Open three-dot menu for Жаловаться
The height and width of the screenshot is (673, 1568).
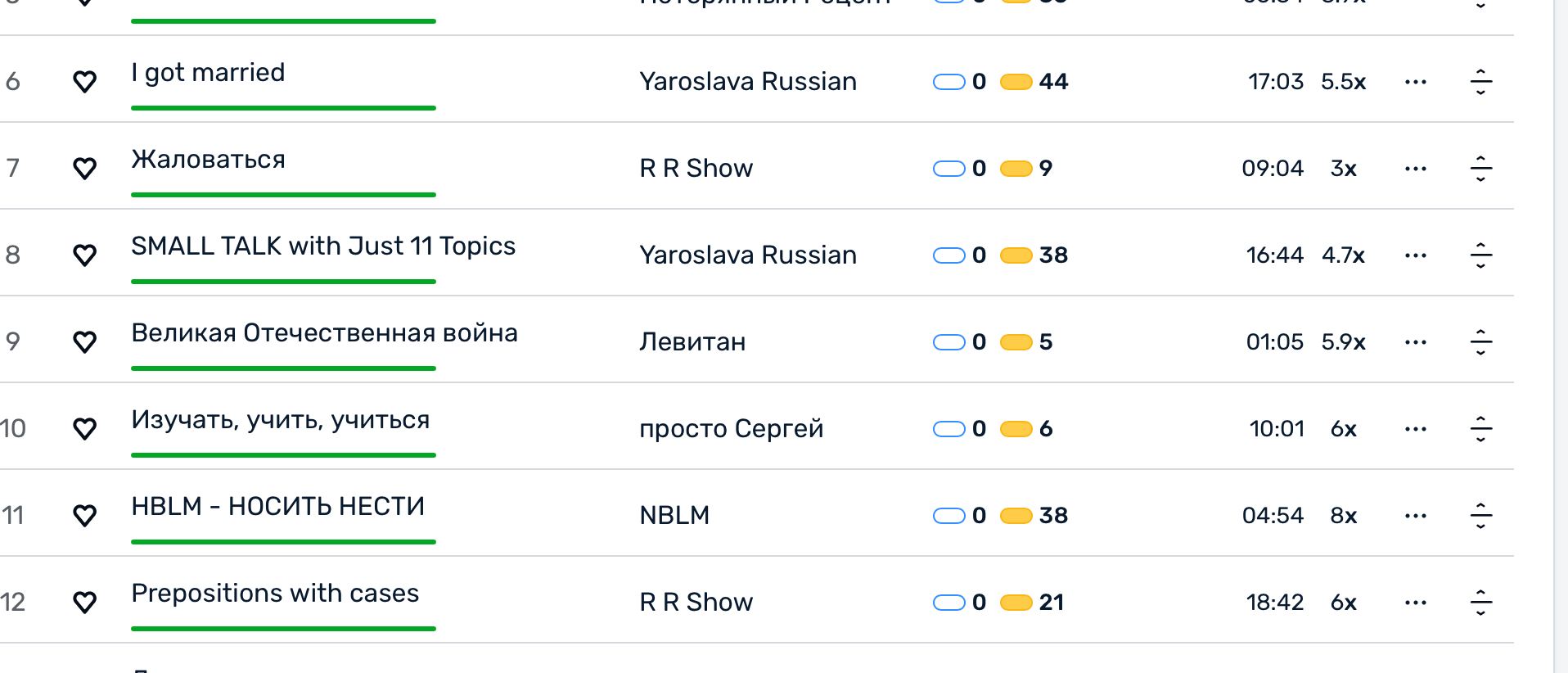point(1415,169)
